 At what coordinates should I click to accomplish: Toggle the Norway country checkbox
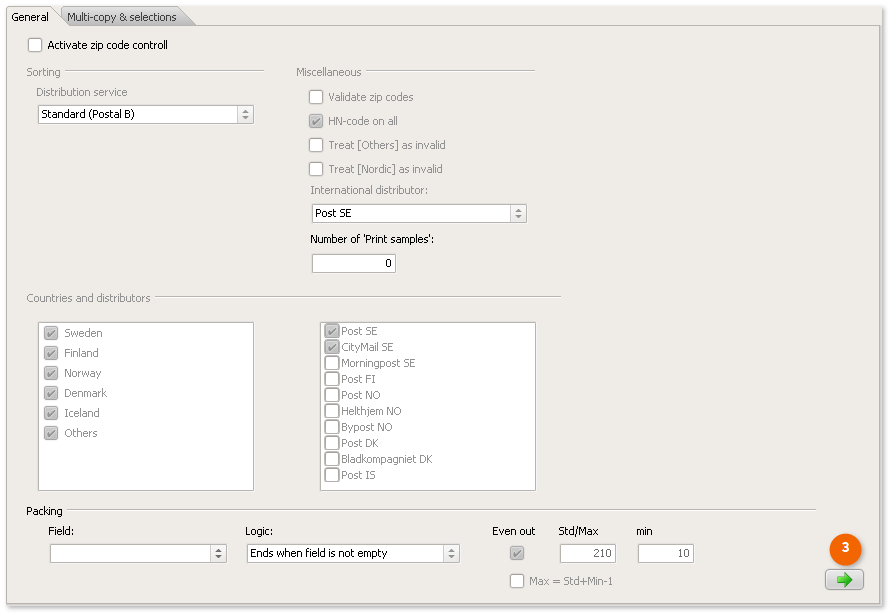click(51, 373)
